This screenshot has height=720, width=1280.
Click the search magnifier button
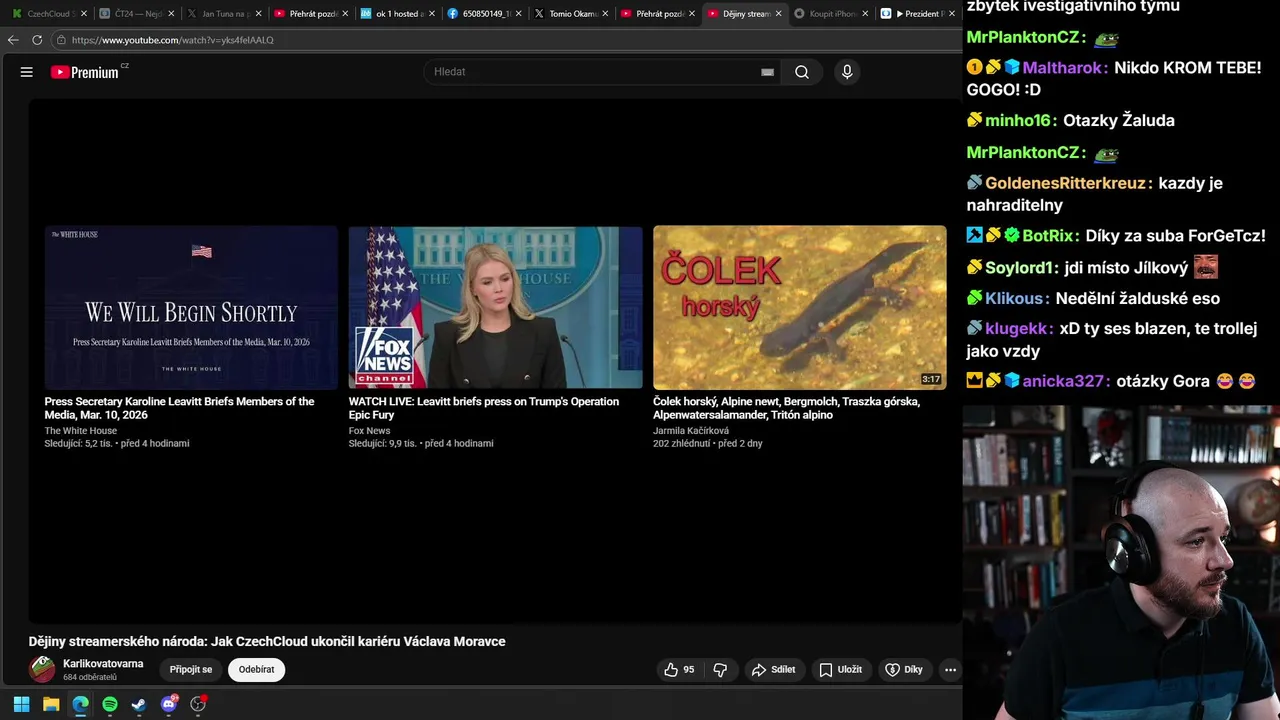click(802, 72)
